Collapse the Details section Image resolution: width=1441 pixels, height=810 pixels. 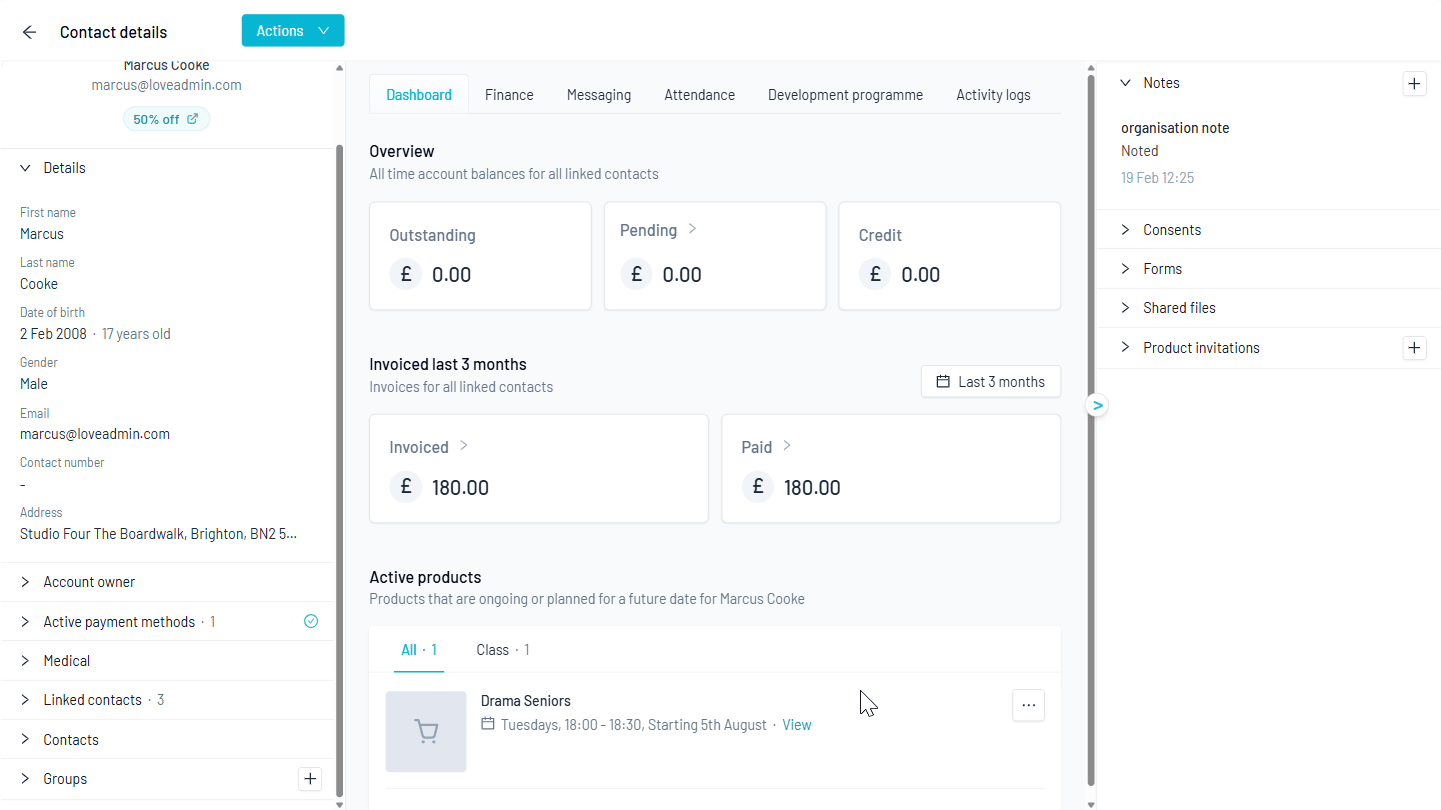tap(64, 168)
